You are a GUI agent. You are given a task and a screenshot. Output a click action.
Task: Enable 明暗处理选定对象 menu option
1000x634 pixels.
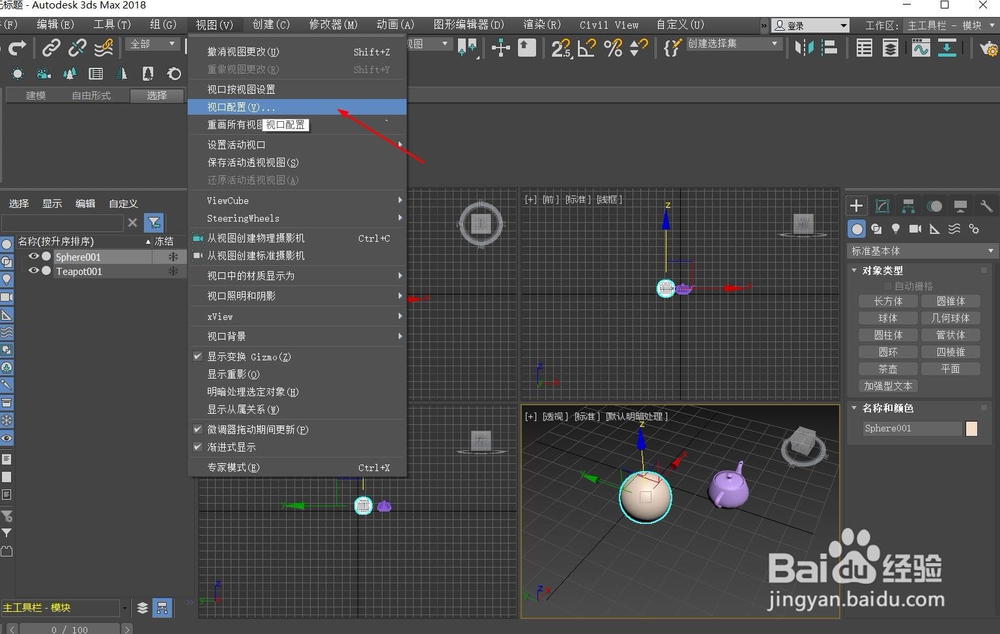(297, 392)
